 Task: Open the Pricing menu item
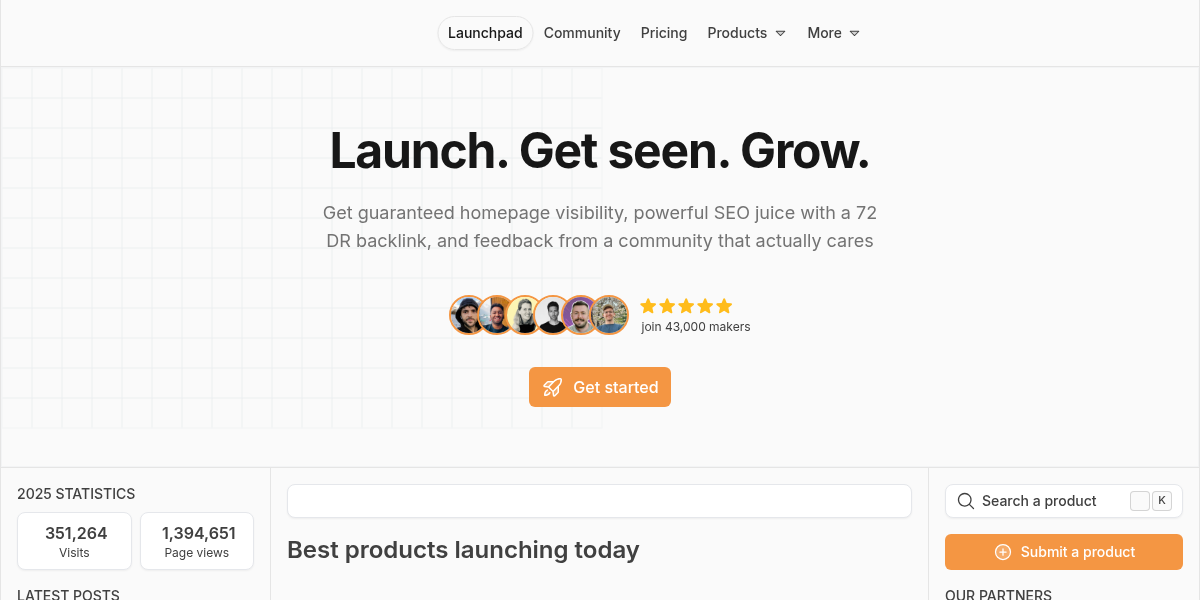tap(663, 33)
